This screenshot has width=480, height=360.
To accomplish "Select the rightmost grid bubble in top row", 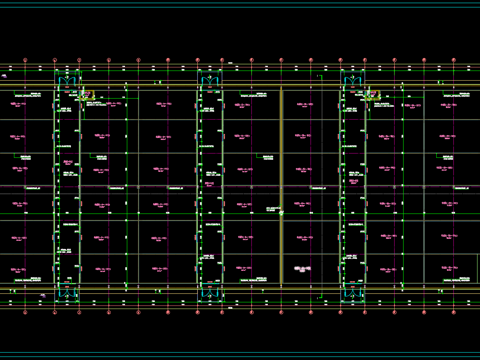I will 454,60.
